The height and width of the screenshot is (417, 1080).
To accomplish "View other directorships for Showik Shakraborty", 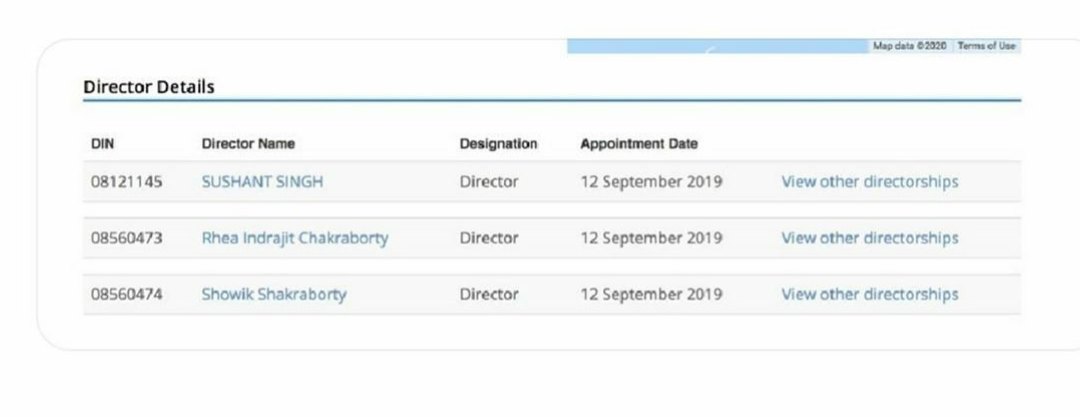I will [x=869, y=294].
